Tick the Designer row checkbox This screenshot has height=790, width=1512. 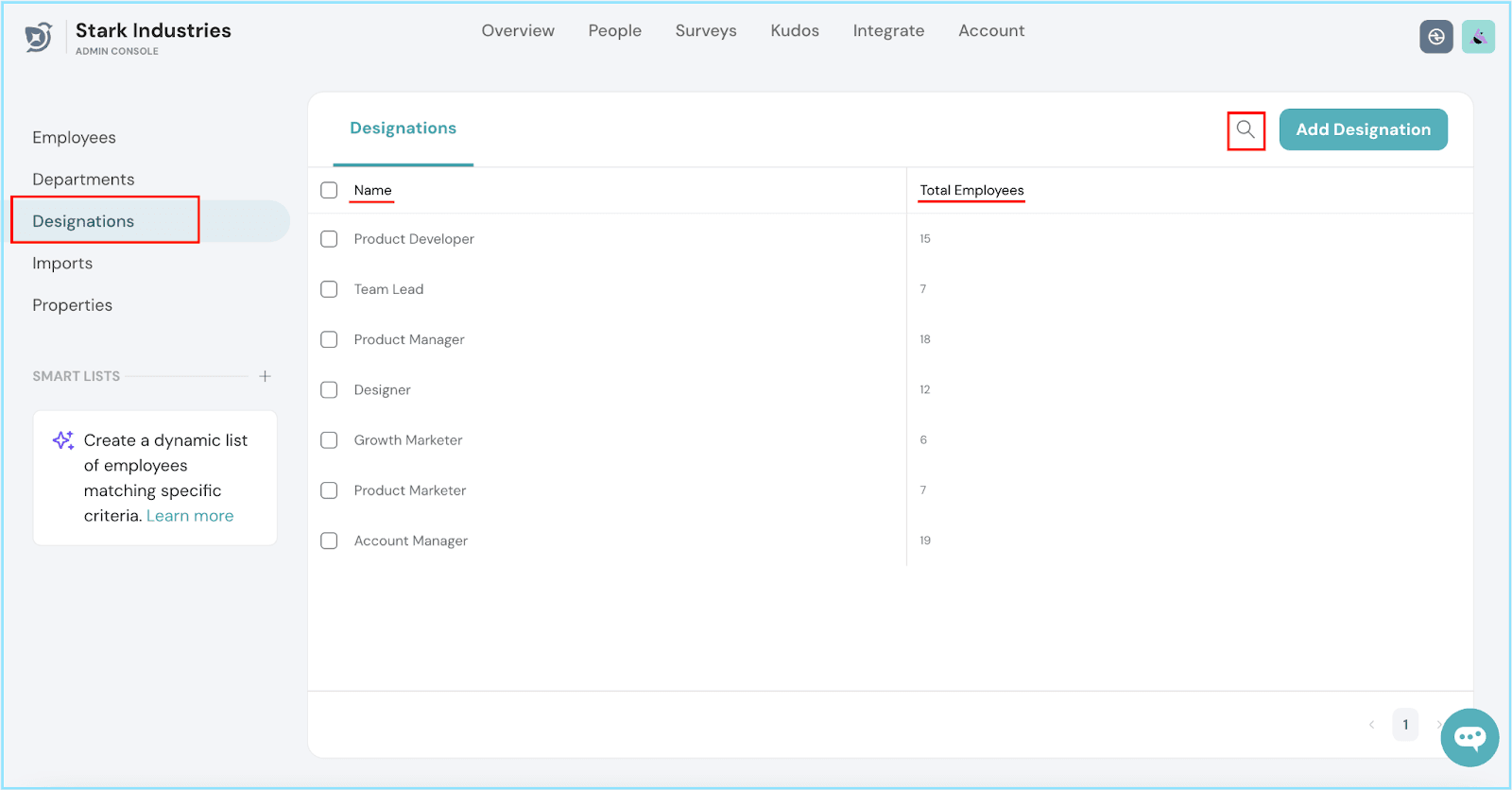(329, 389)
